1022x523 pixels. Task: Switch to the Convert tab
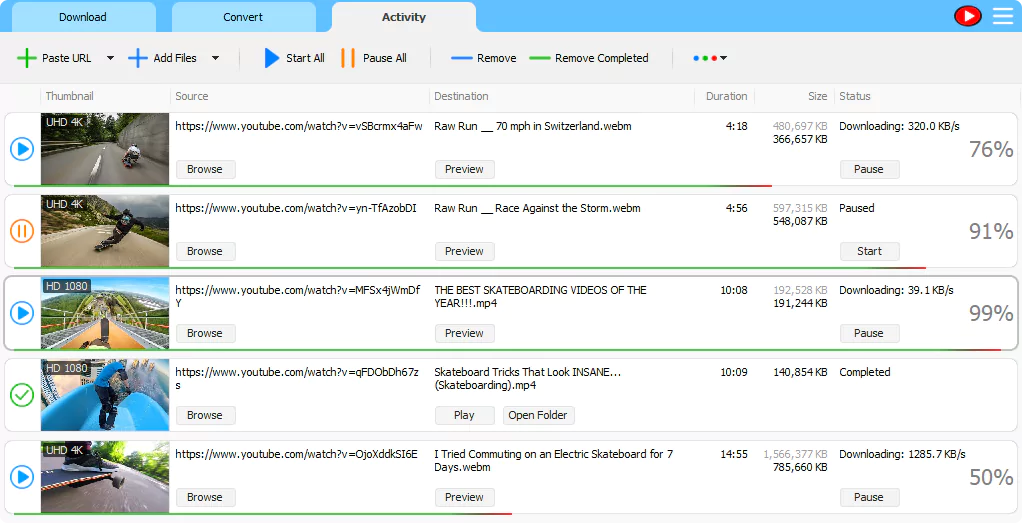[243, 17]
